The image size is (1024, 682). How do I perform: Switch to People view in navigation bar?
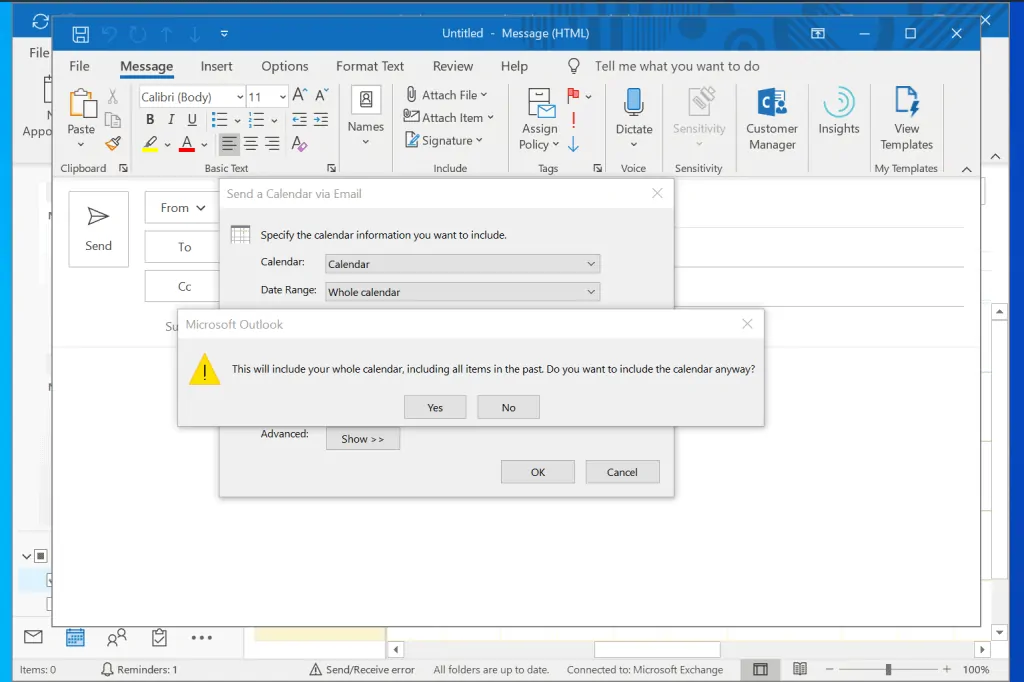[117, 637]
